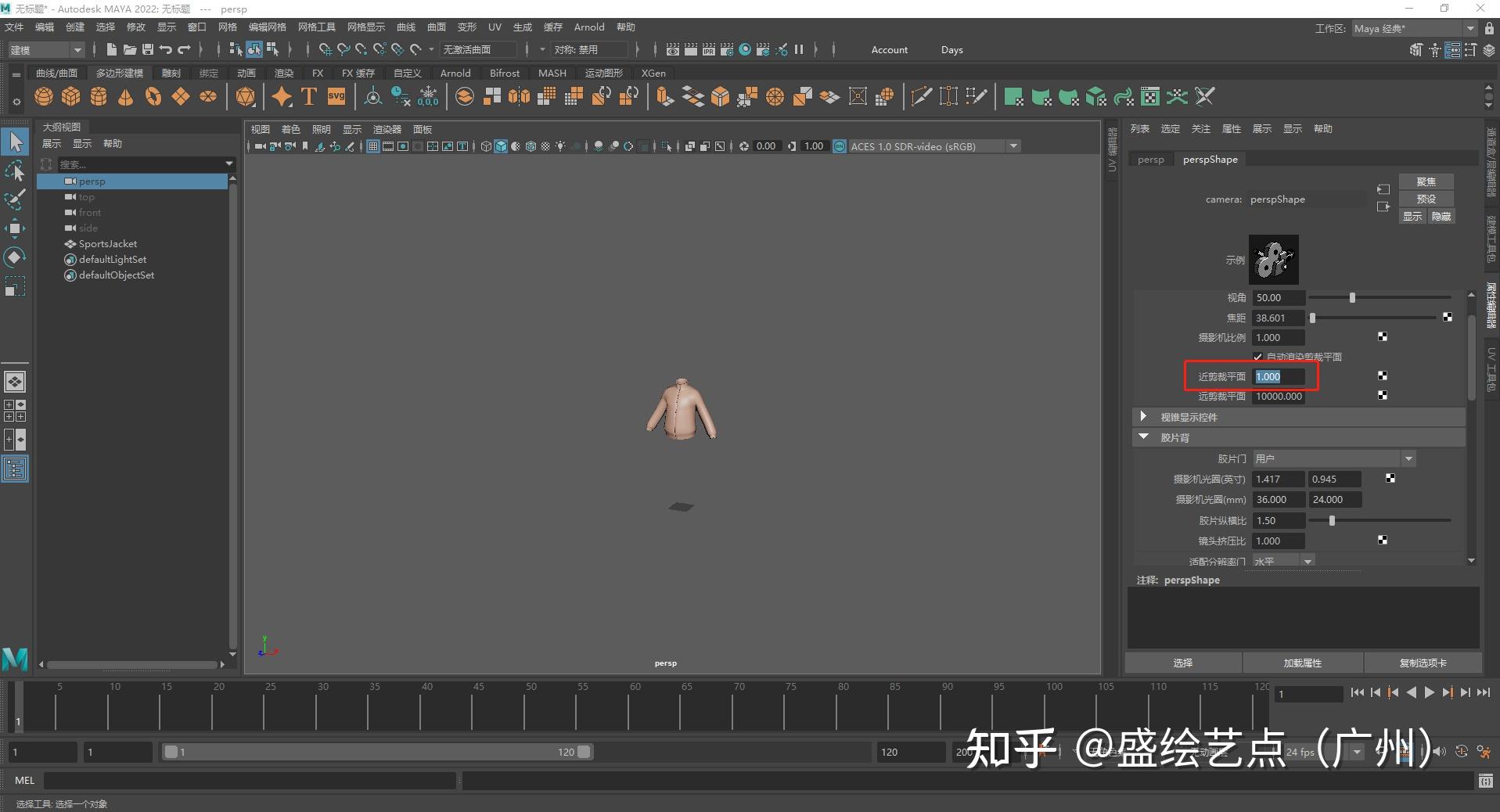Viewport: 1500px width, 812px height.
Task: Toggle the grid display icon in viewport toolbar
Action: pos(373,146)
